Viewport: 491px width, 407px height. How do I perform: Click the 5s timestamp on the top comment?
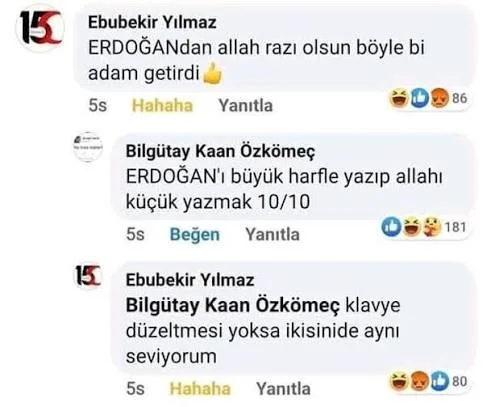[x=98, y=106]
